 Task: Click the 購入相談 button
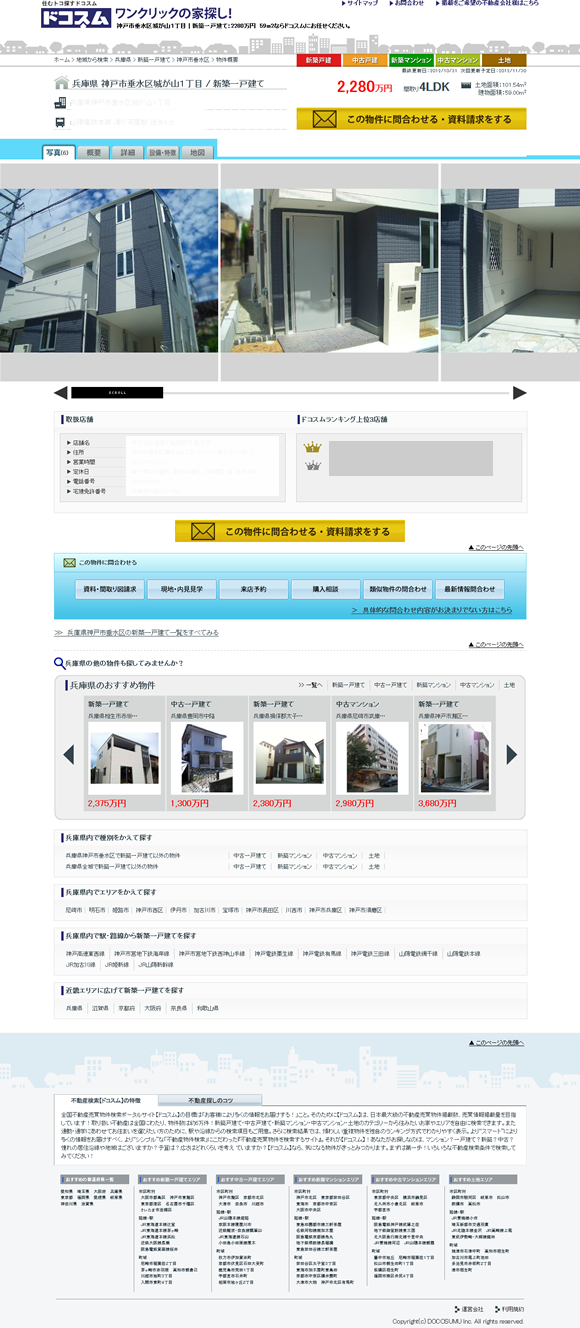[326, 589]
